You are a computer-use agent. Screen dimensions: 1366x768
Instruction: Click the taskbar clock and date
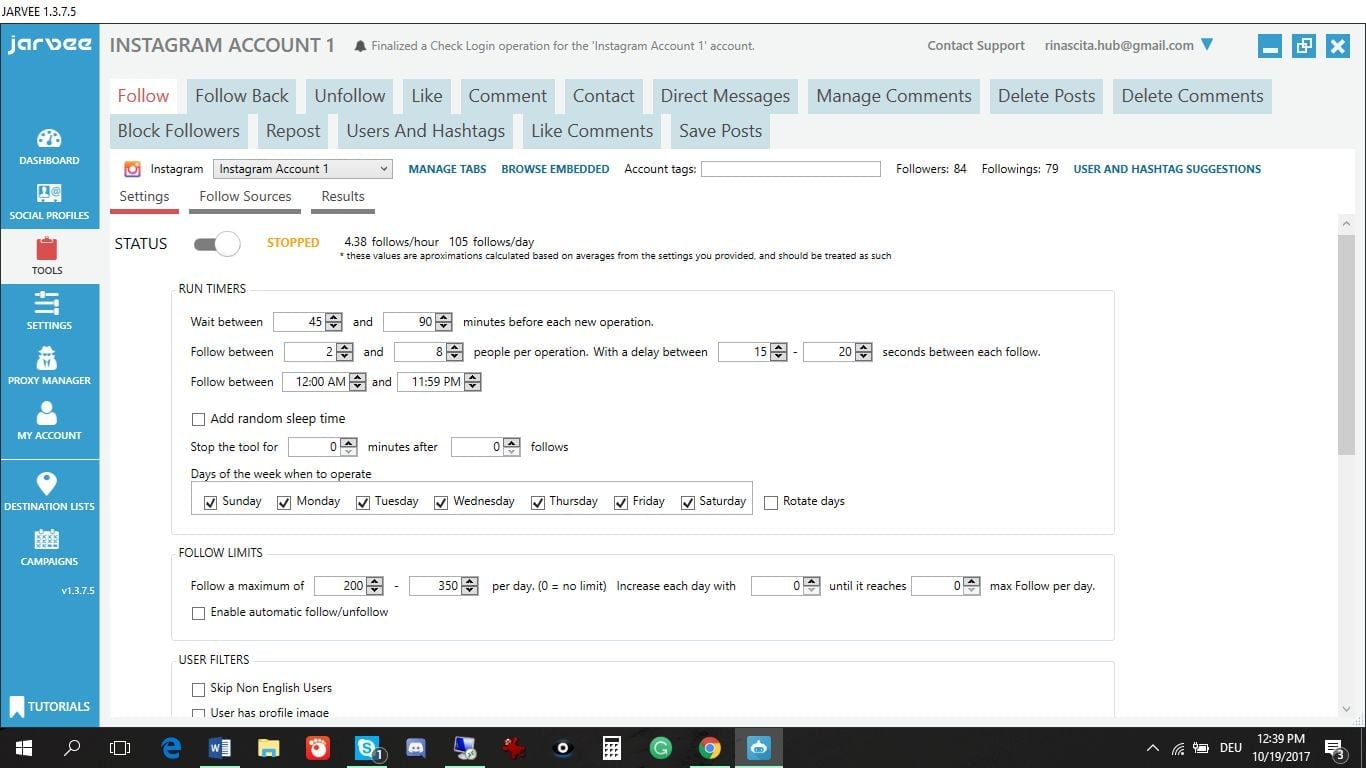tap(1281, 748)
